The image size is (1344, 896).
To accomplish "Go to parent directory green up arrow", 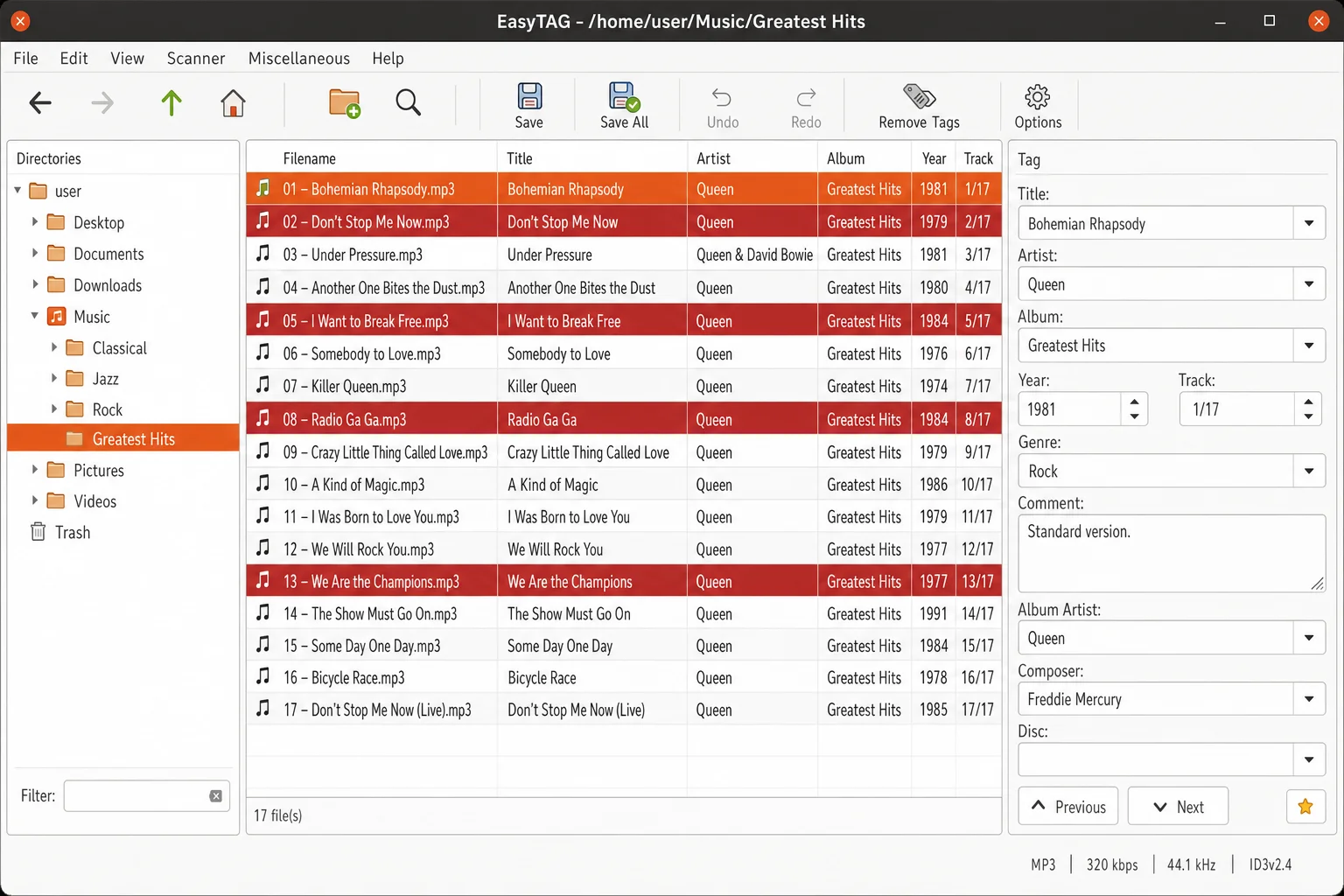I will 171,103.
